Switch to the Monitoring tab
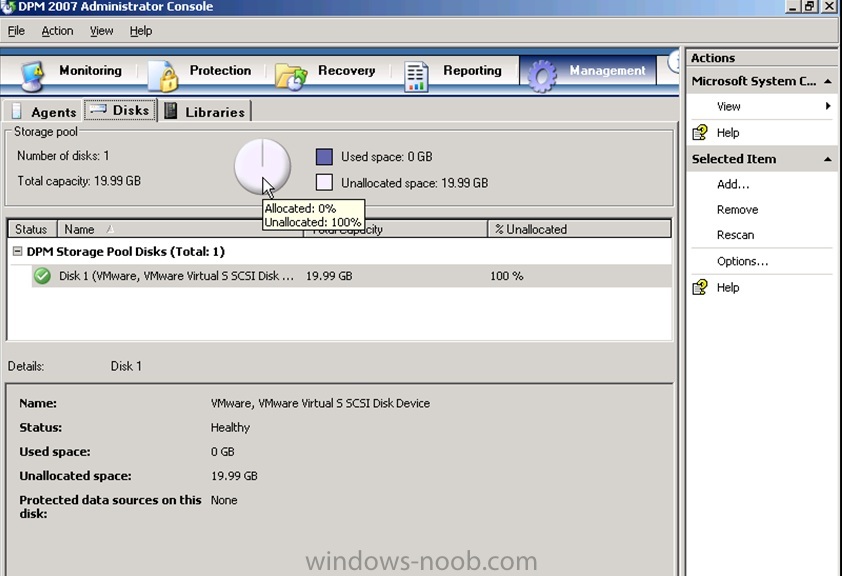This screenshot has height=576, width=842. pyautogui.click(x=90, y=70)
